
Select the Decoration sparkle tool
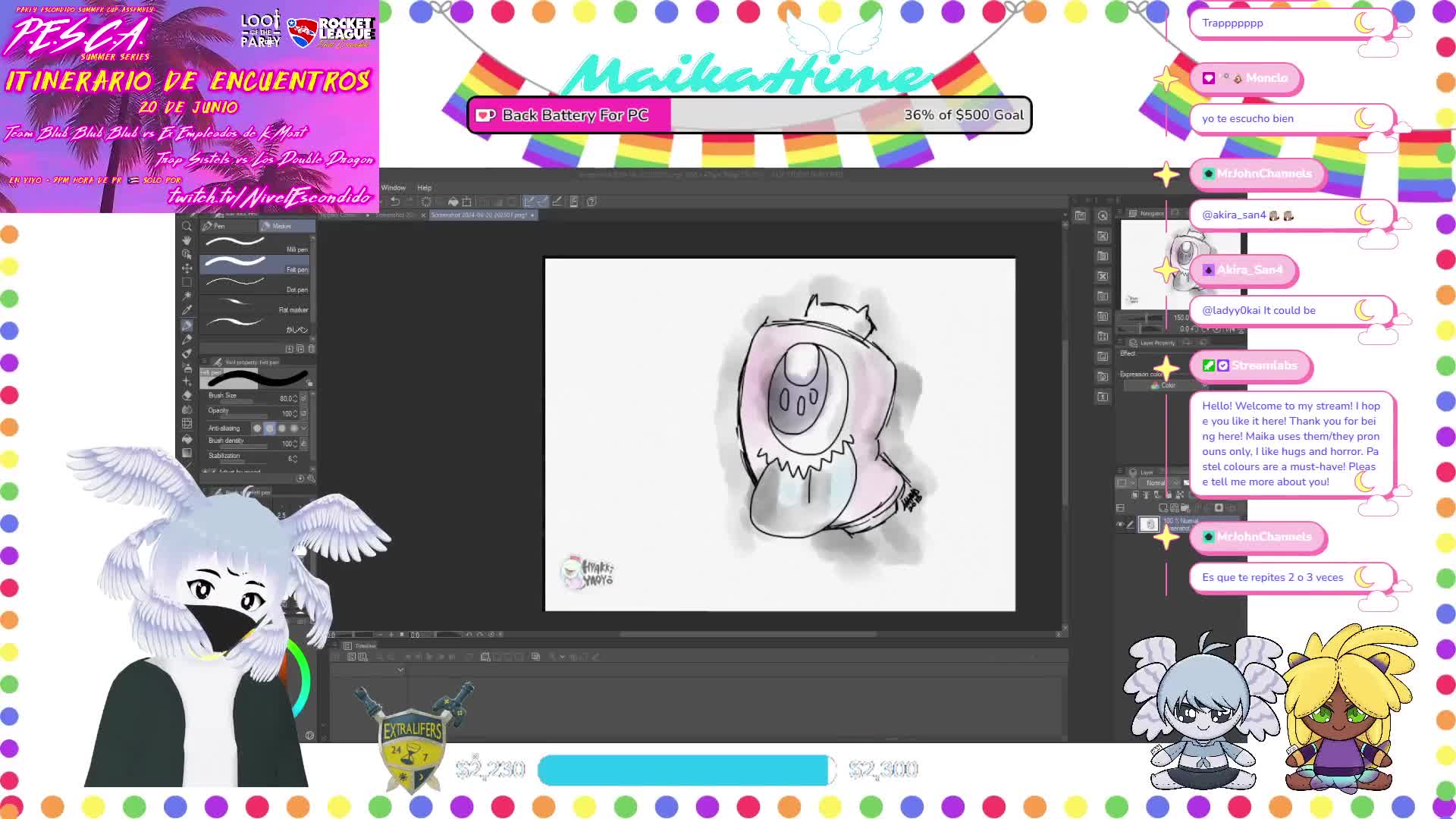[187, 381]
